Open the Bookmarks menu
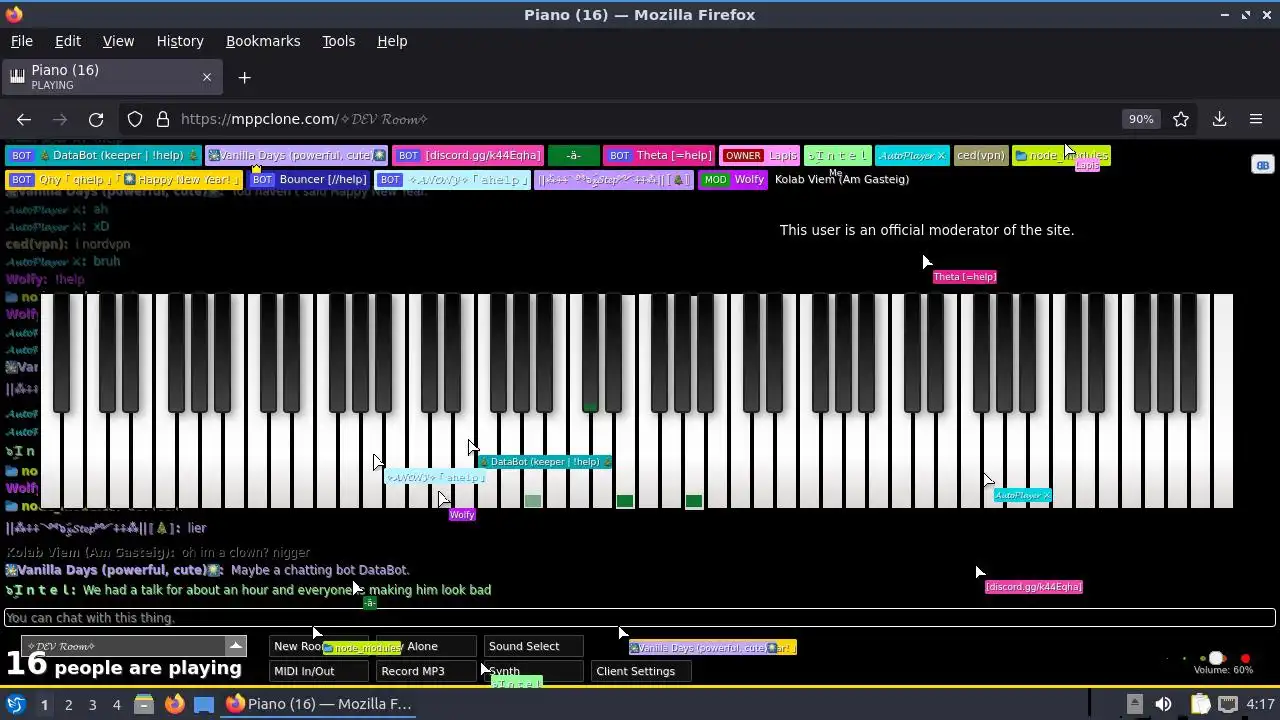Image resolution: width=1280 pixels, height=720 pixels. coord(263,41)
